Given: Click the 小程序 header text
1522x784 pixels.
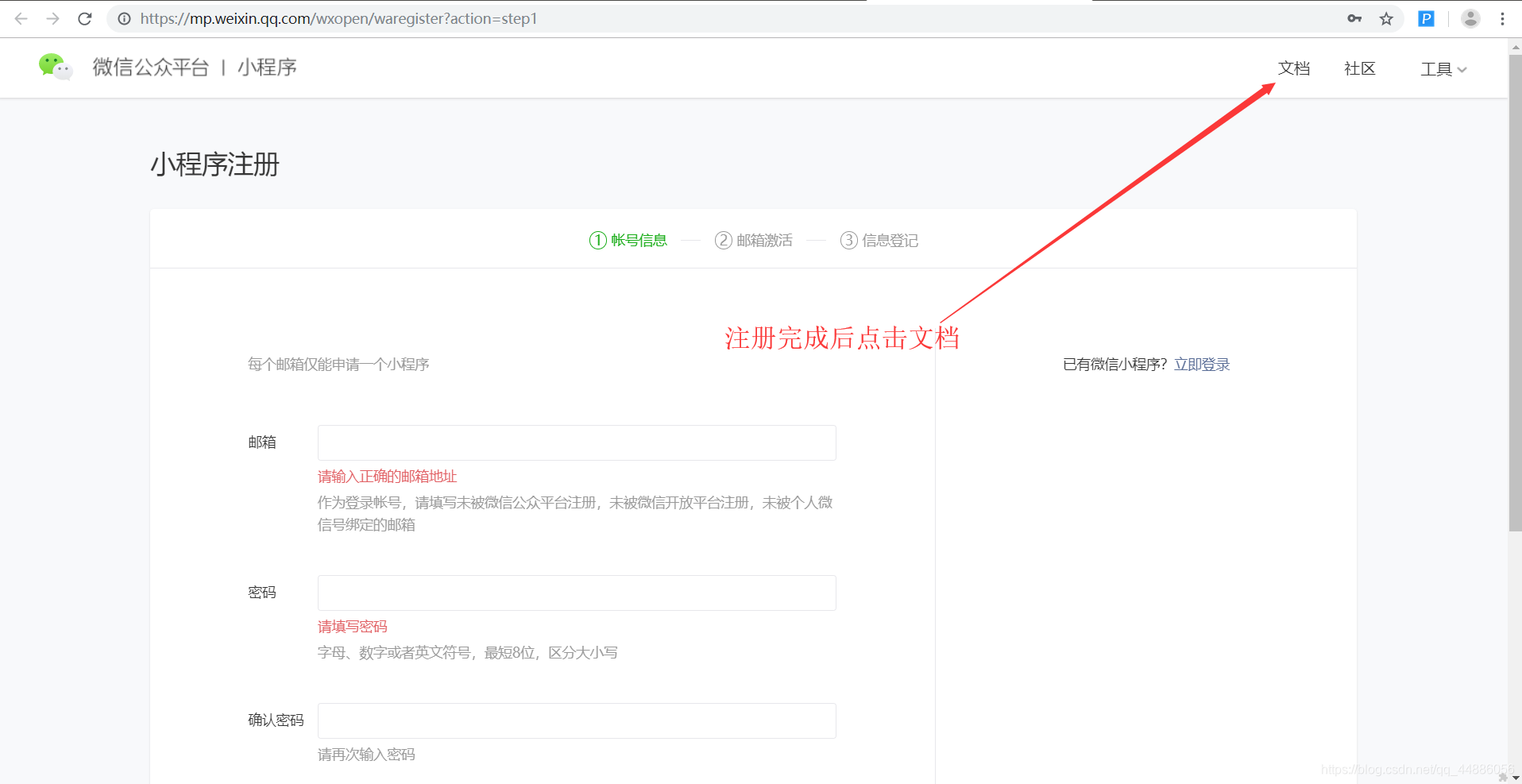Looking at the screenshot, I should tap(267, 67).
